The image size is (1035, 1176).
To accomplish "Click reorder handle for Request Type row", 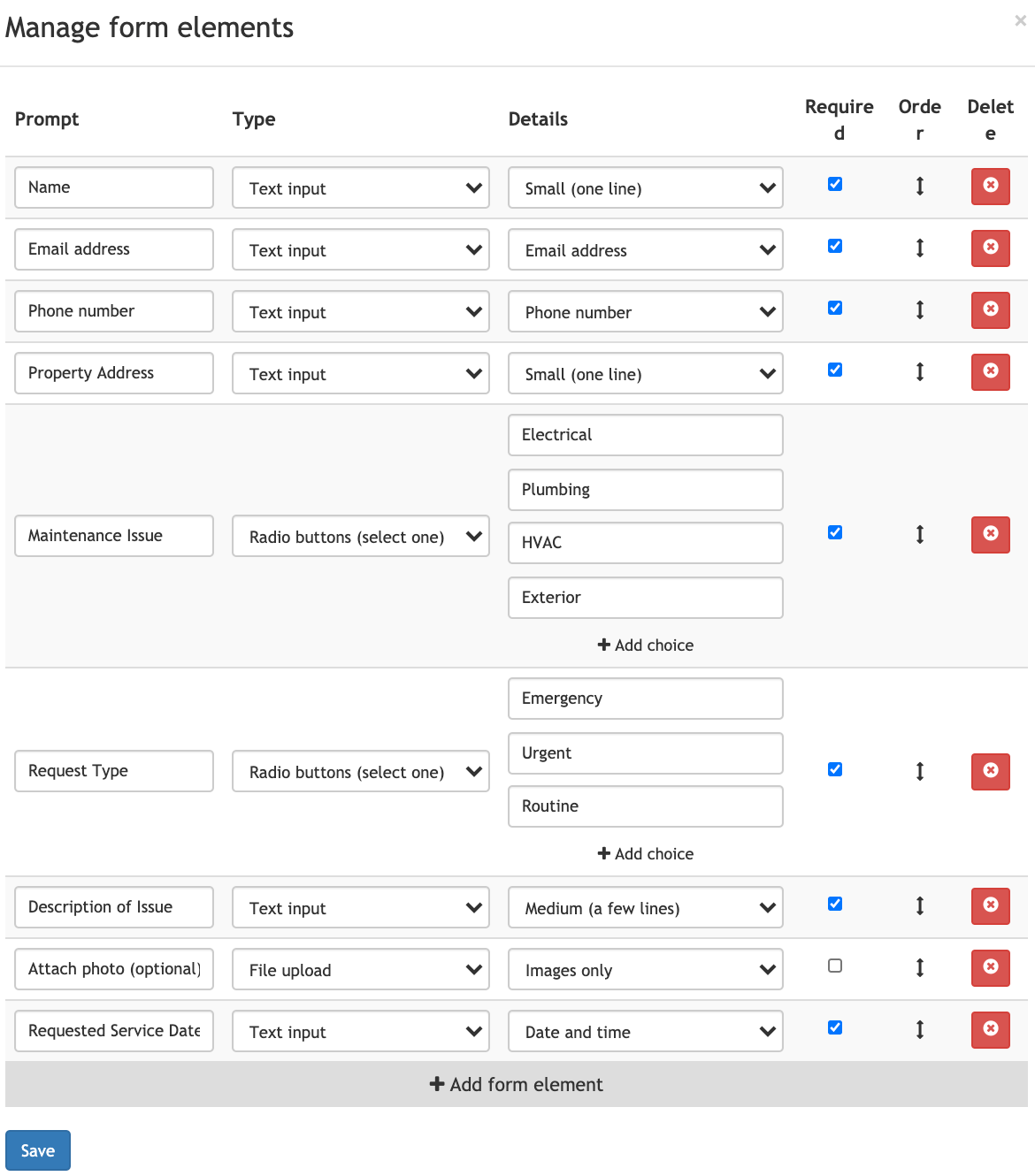I will [x=920, y=772].
